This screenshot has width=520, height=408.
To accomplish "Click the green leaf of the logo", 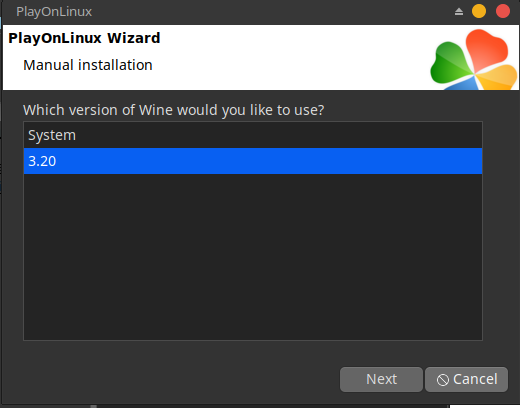I will [450, 63].
